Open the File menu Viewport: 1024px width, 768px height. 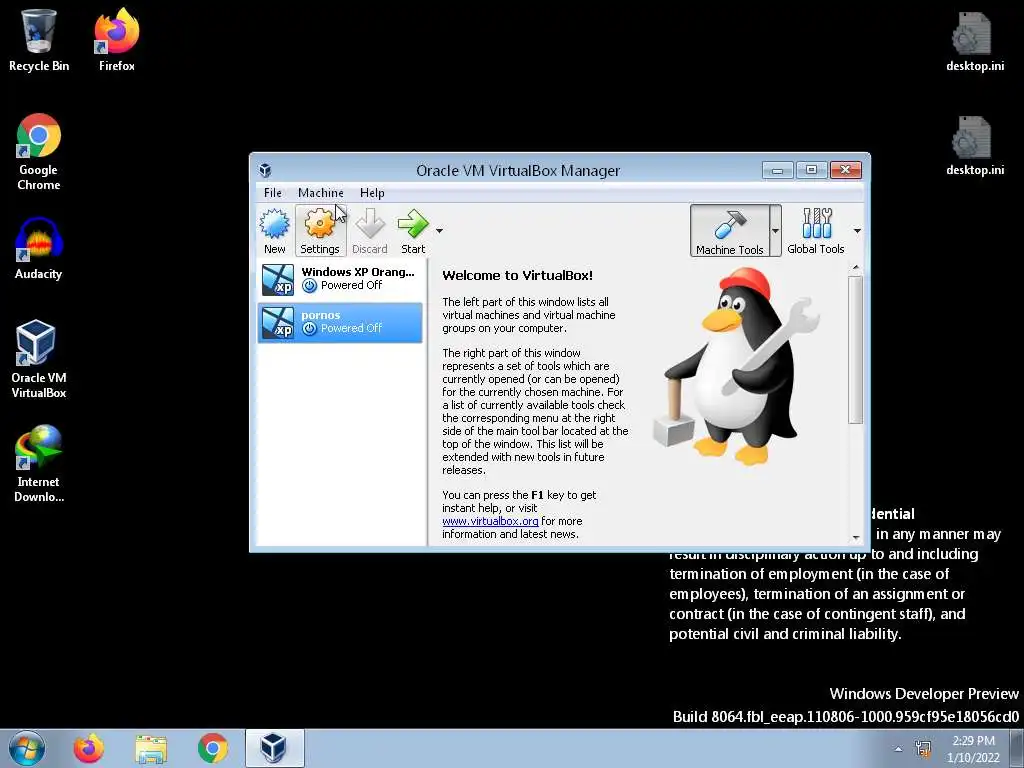(x=272, y=193)
